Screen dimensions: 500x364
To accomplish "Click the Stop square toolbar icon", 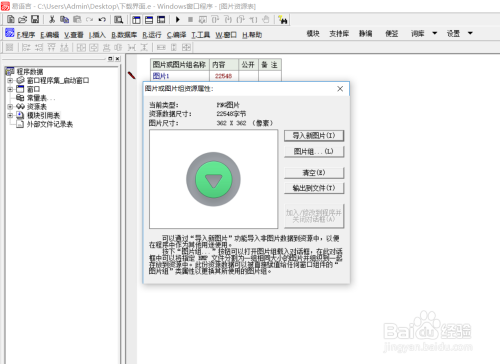I will (190, 20).
